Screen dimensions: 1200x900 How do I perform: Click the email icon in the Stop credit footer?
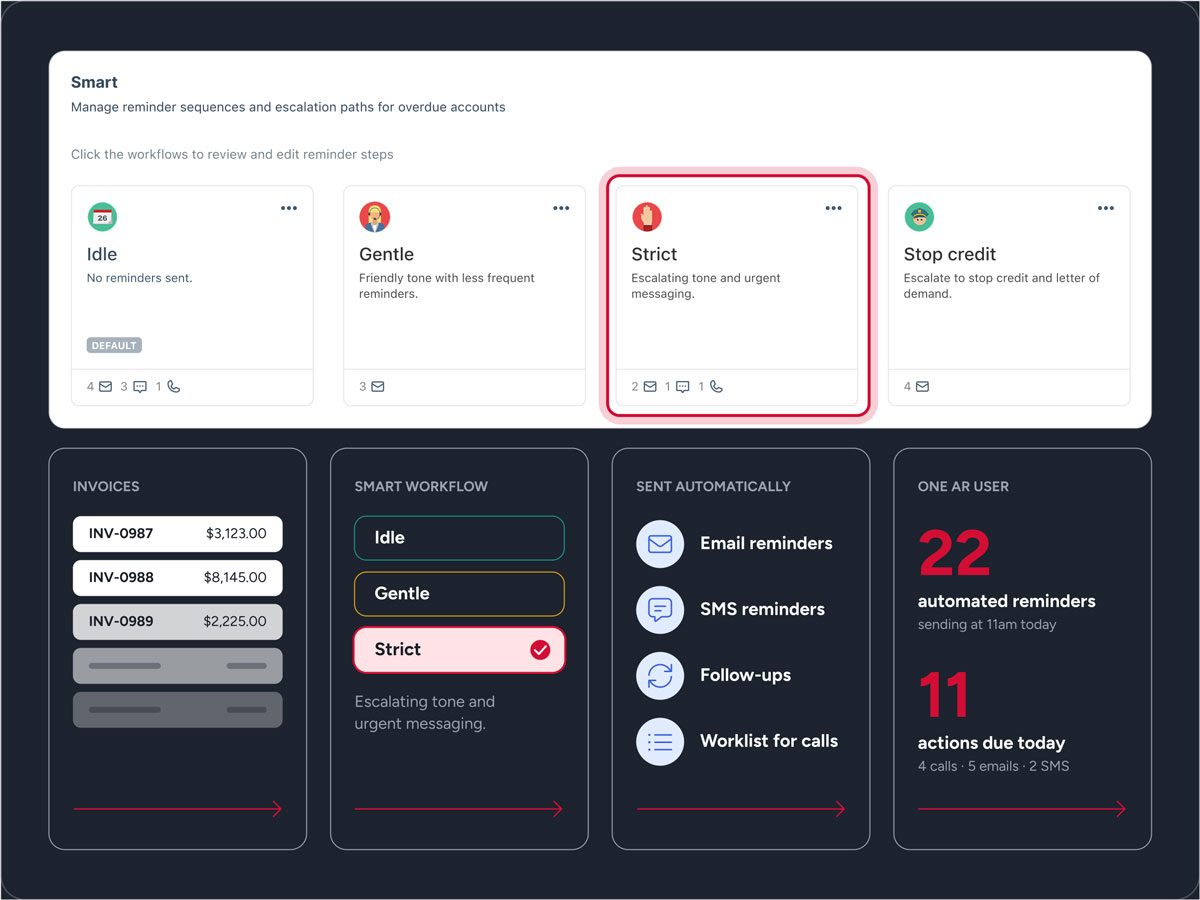922,386
